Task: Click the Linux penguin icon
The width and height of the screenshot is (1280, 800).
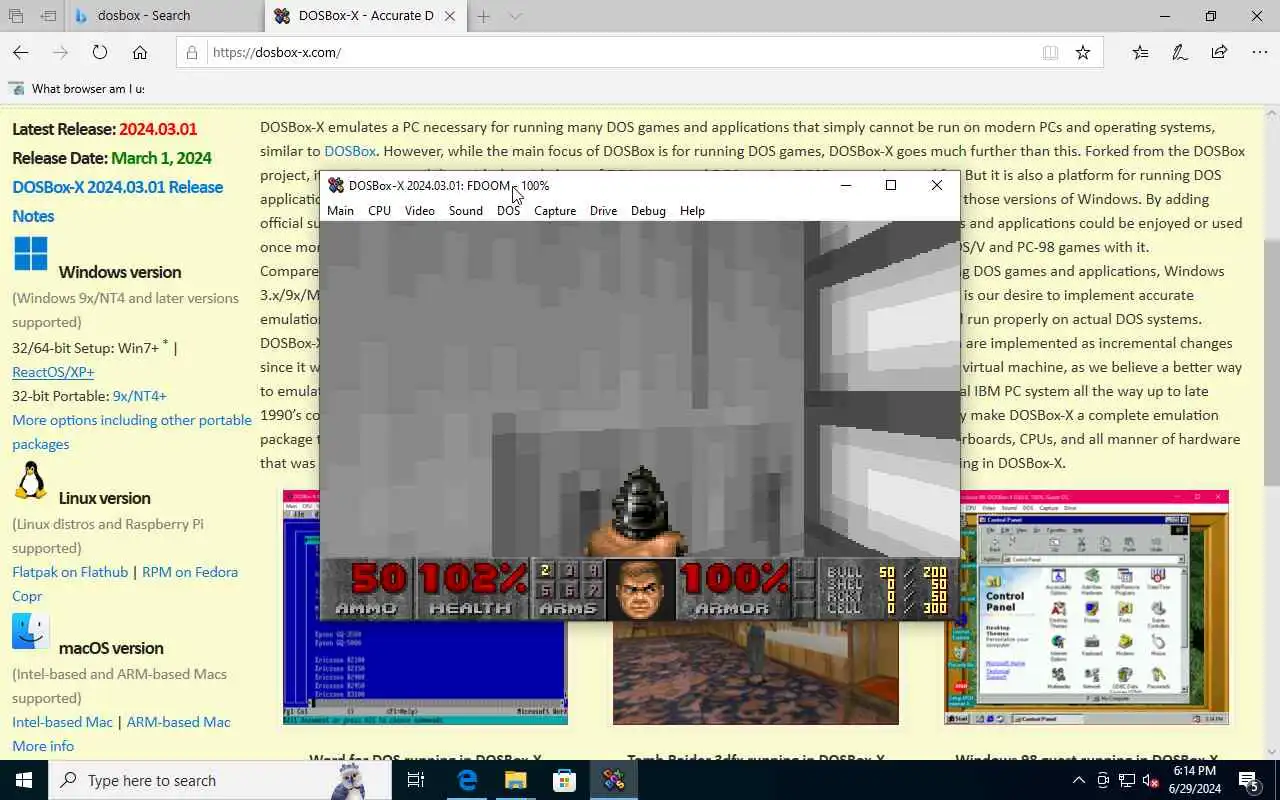Action: tap(31, 481)
